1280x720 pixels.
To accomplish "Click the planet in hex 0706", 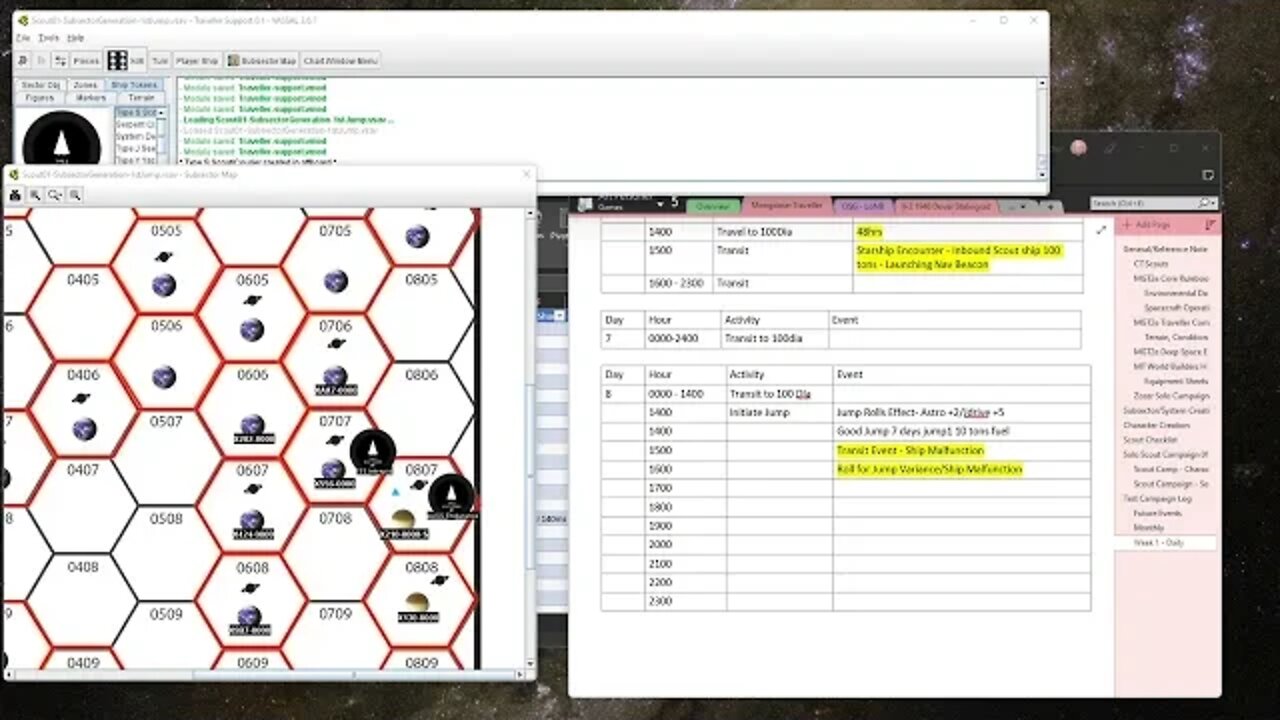I will point(335,376).
